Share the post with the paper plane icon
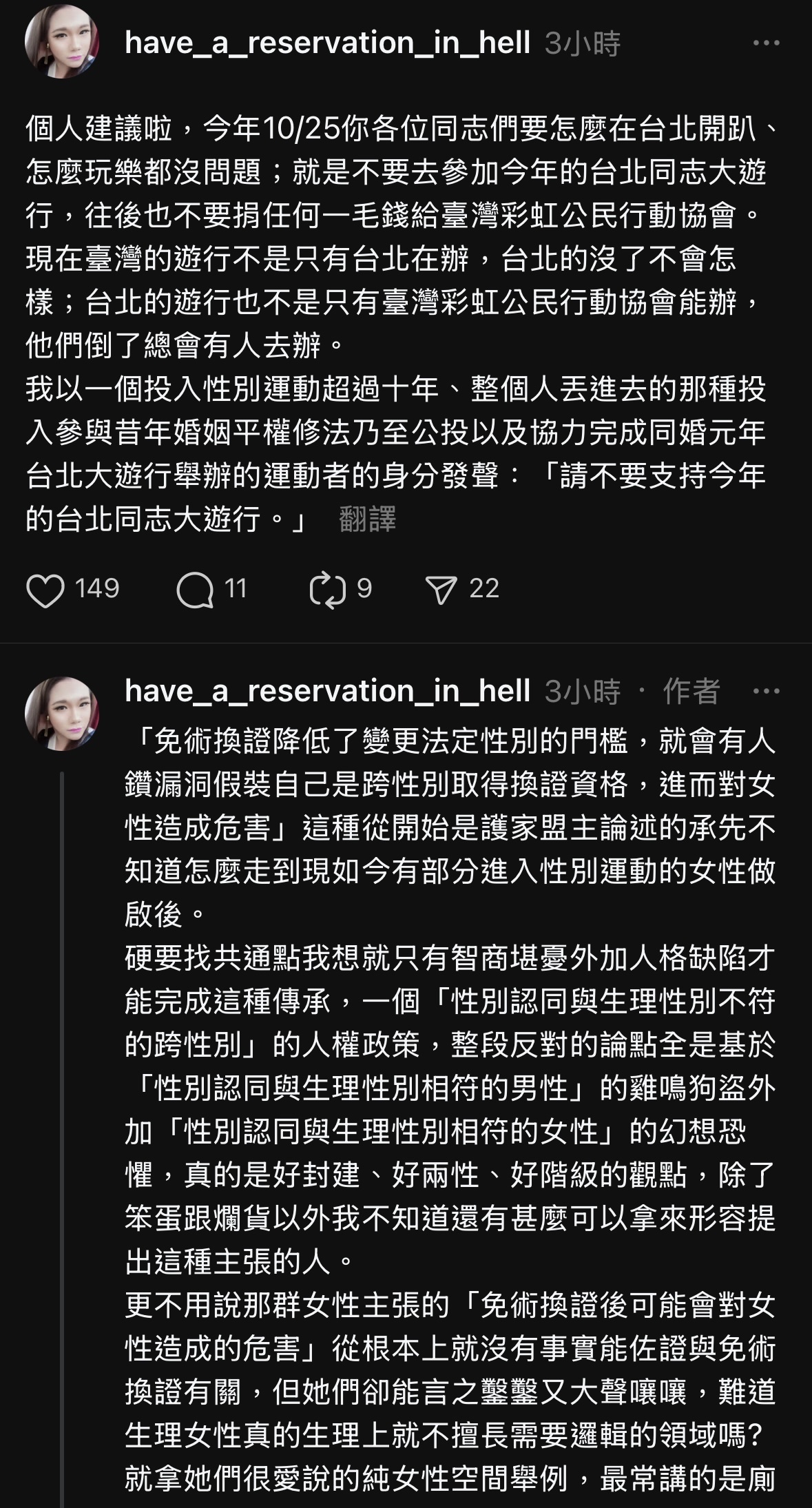Viewport: 812px width, 1508px height. [x=441, y=590]
